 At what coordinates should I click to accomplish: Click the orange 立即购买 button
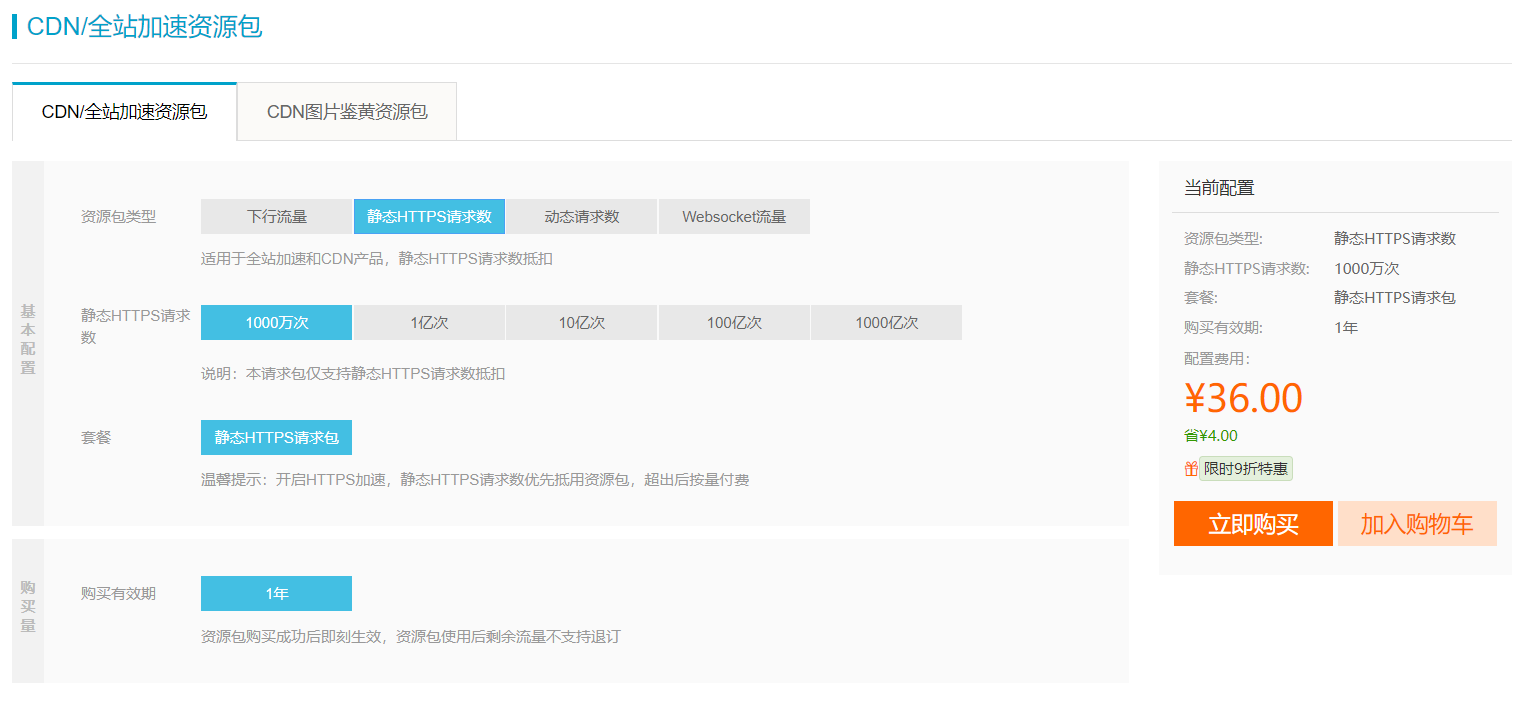pos(1253,524)
